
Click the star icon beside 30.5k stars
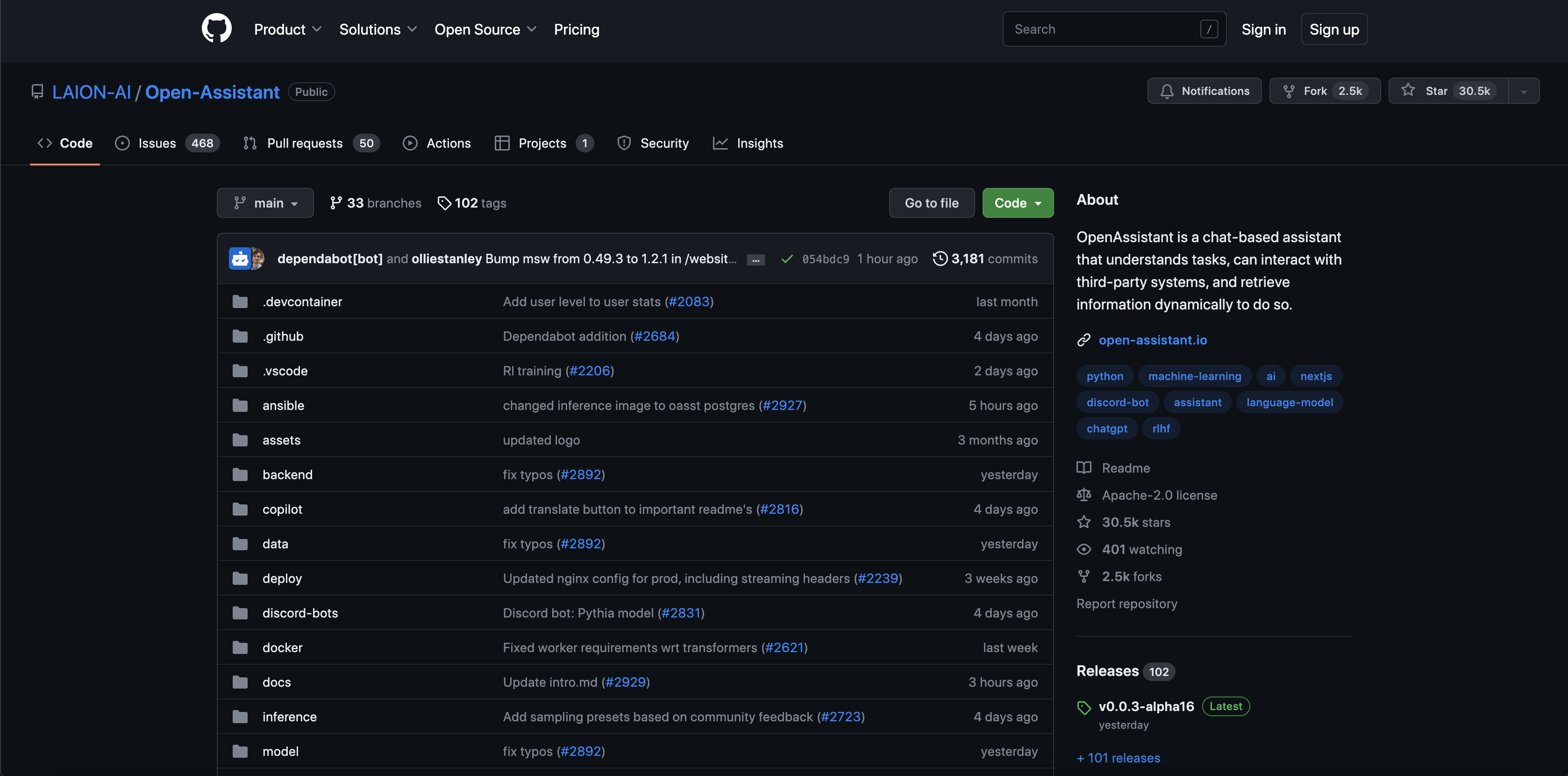[x=1083, y=522]
